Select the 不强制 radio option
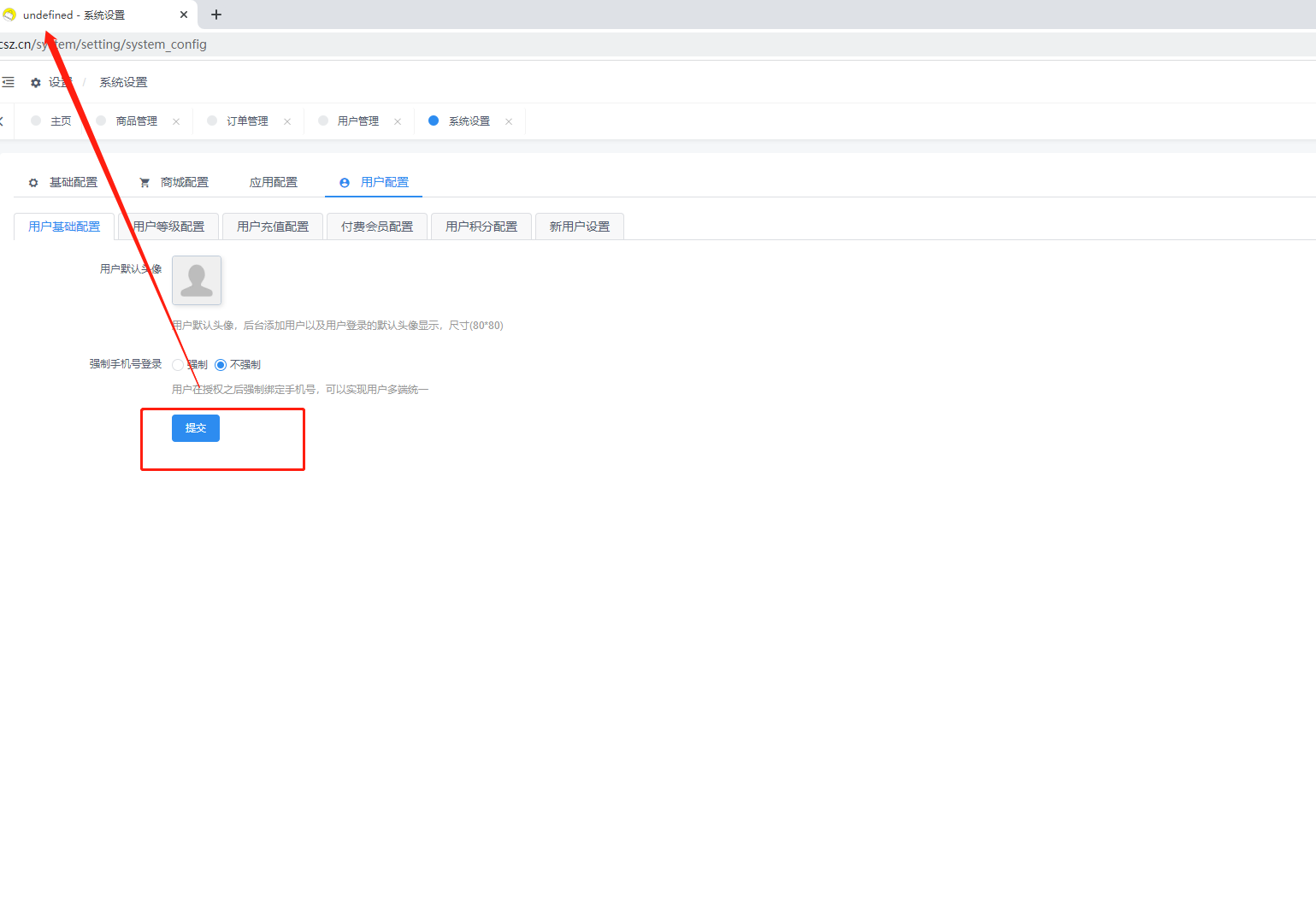 [221, 365]
